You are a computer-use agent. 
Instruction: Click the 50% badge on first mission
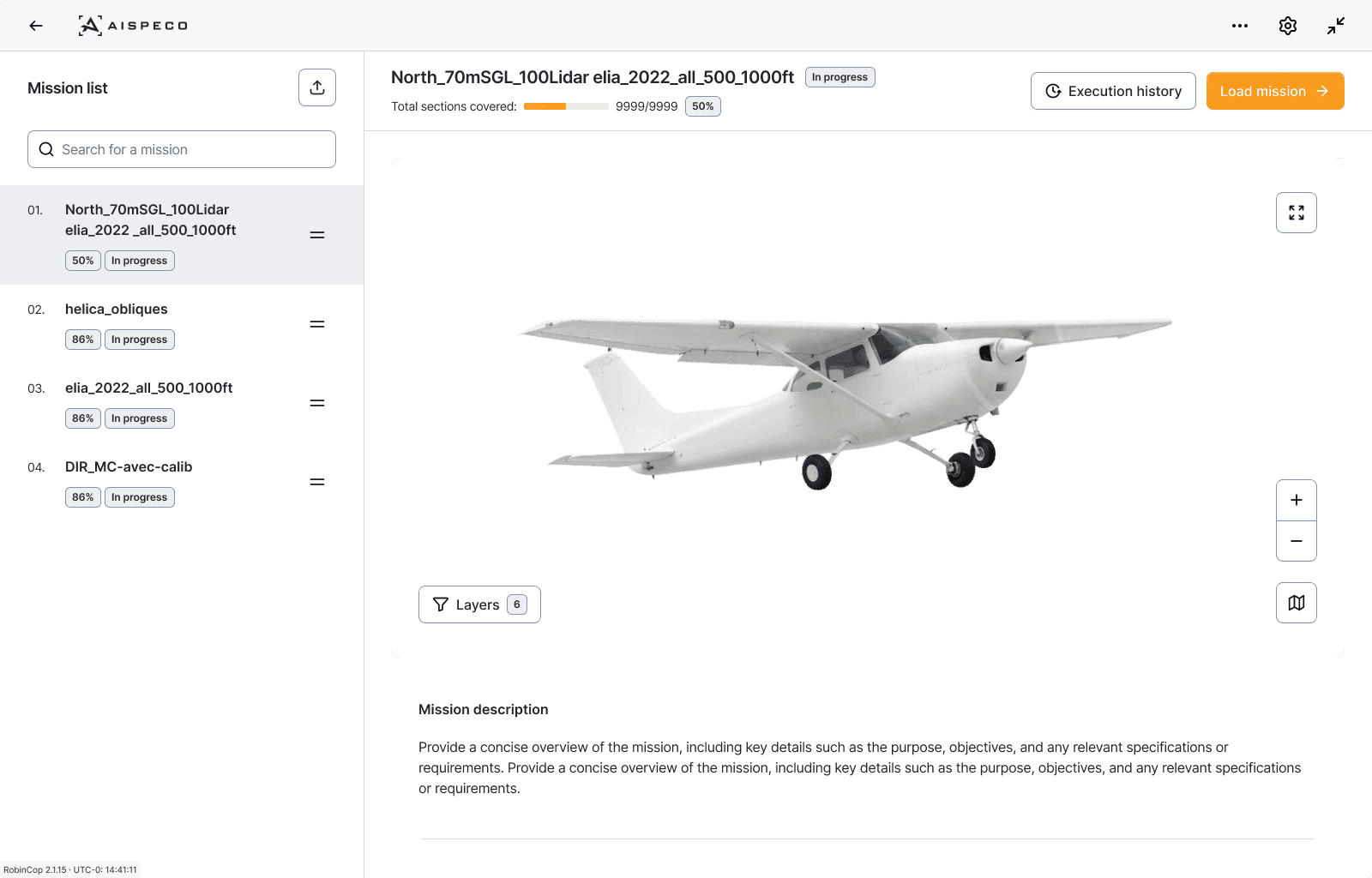(83, 261)
